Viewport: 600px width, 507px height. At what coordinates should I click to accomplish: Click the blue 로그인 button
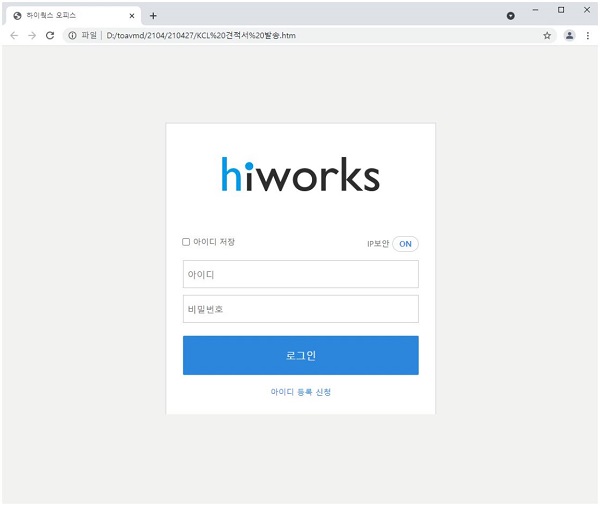click(x=301, y=355)
